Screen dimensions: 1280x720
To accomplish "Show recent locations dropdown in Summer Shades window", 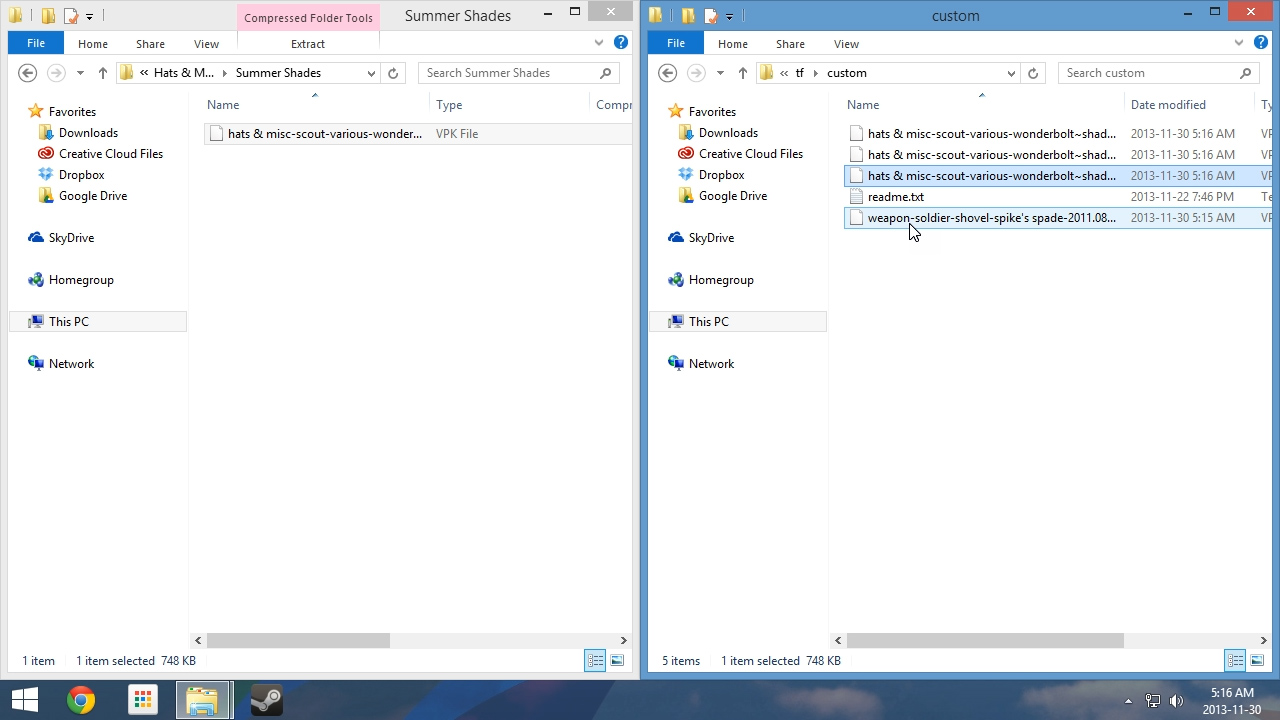I will 80,73.
